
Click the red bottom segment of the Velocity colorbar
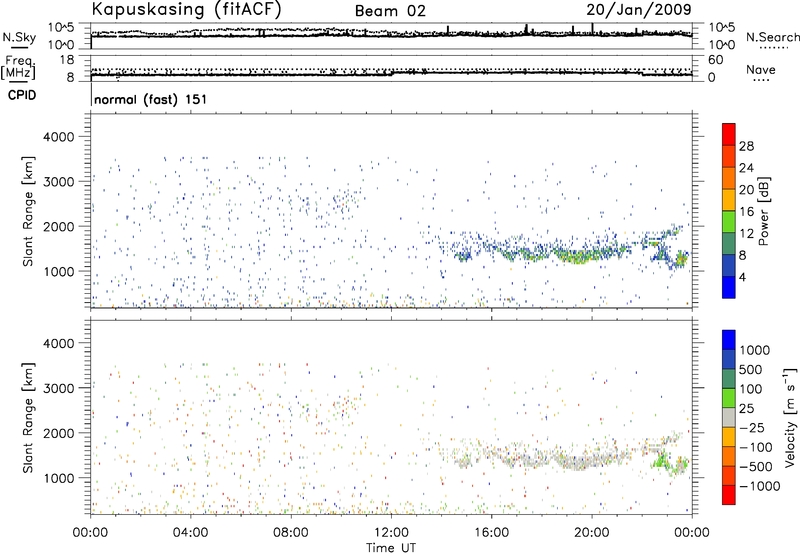[729, 495]
